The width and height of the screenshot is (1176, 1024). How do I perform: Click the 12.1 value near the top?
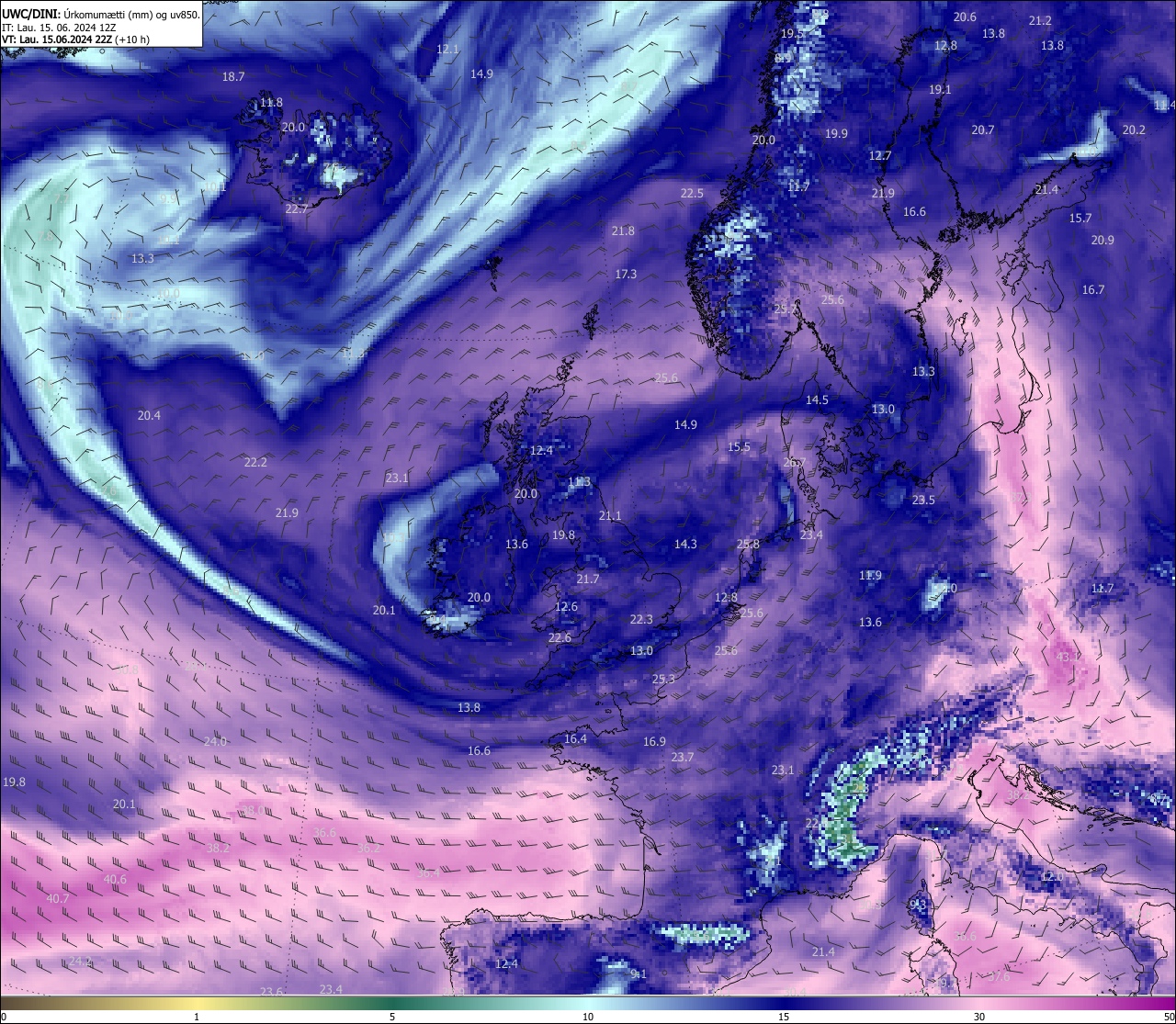pyautogui.click(x=447, y=50)
